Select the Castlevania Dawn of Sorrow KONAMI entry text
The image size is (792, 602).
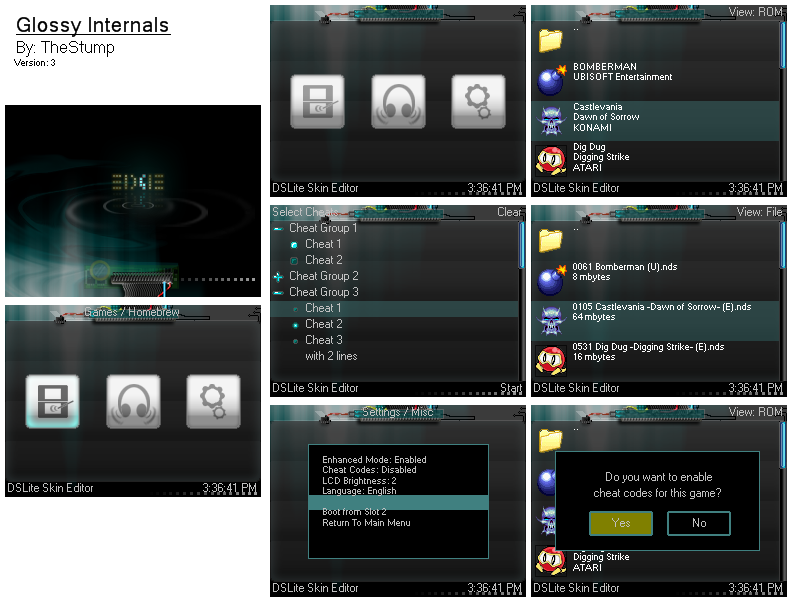click(x=606, y=117)
